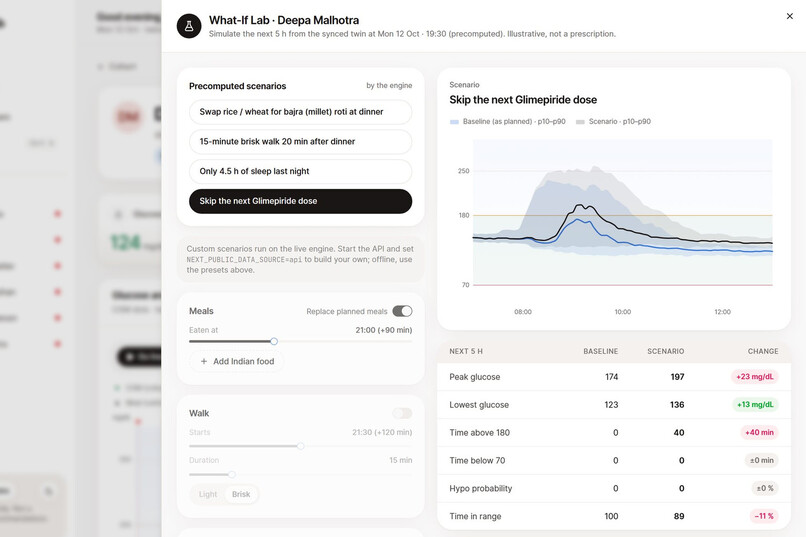Select Skip the next Glimepiride dose preset
This screenshot has width=806, height=537.
click(x=300, y=201)
